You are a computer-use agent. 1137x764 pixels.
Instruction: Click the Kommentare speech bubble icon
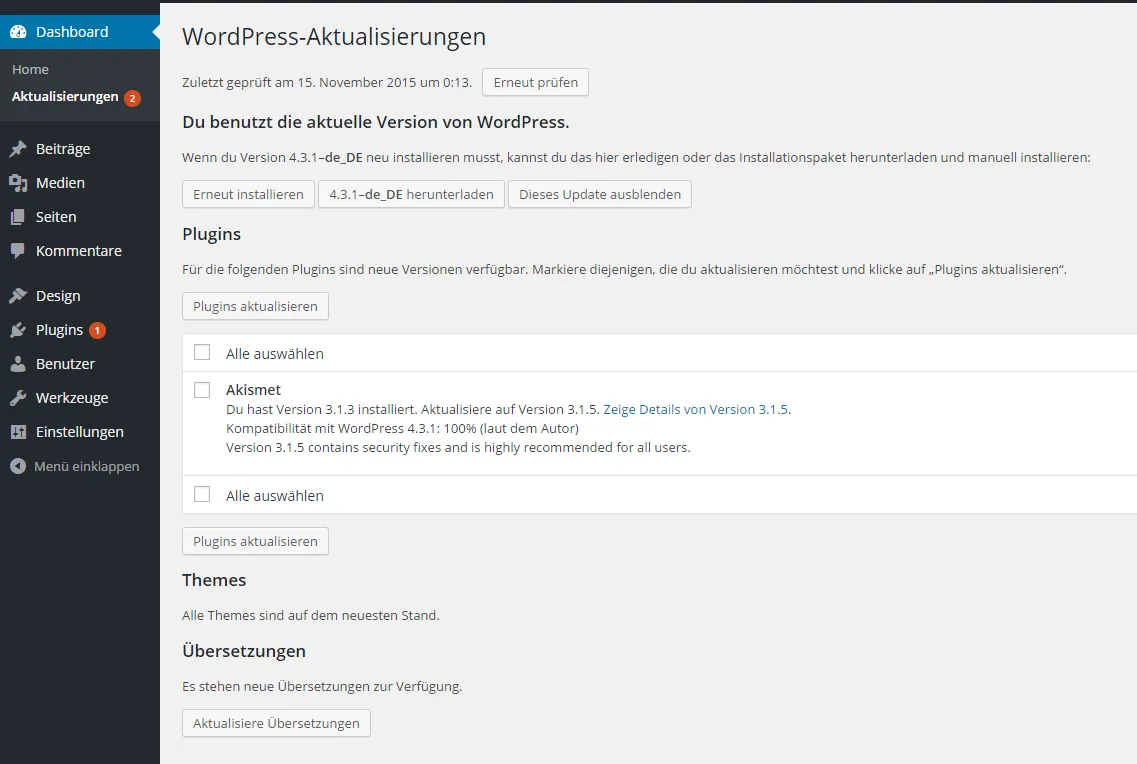click(x=18, y=251)
